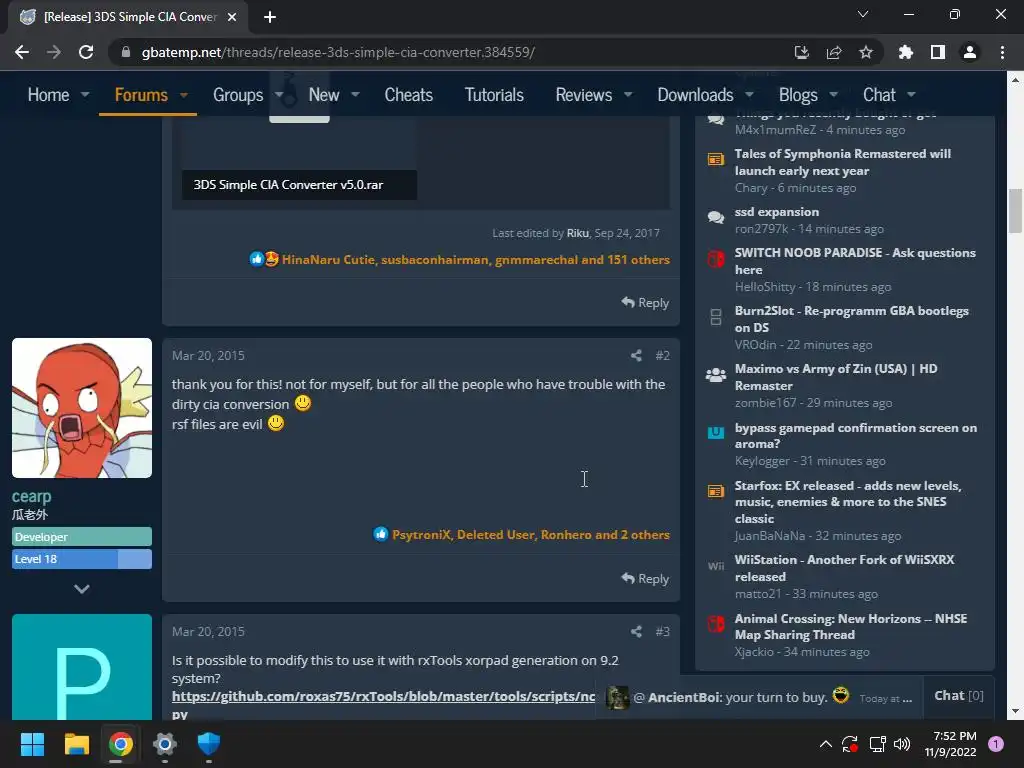Expand the Groups dropdown arrow

point(279,95)
